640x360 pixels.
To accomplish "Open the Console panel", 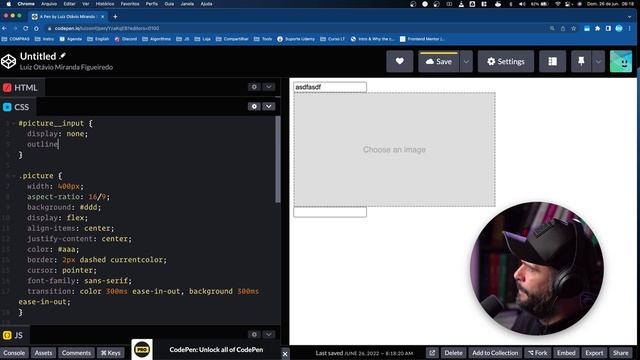I will (14, 353).
